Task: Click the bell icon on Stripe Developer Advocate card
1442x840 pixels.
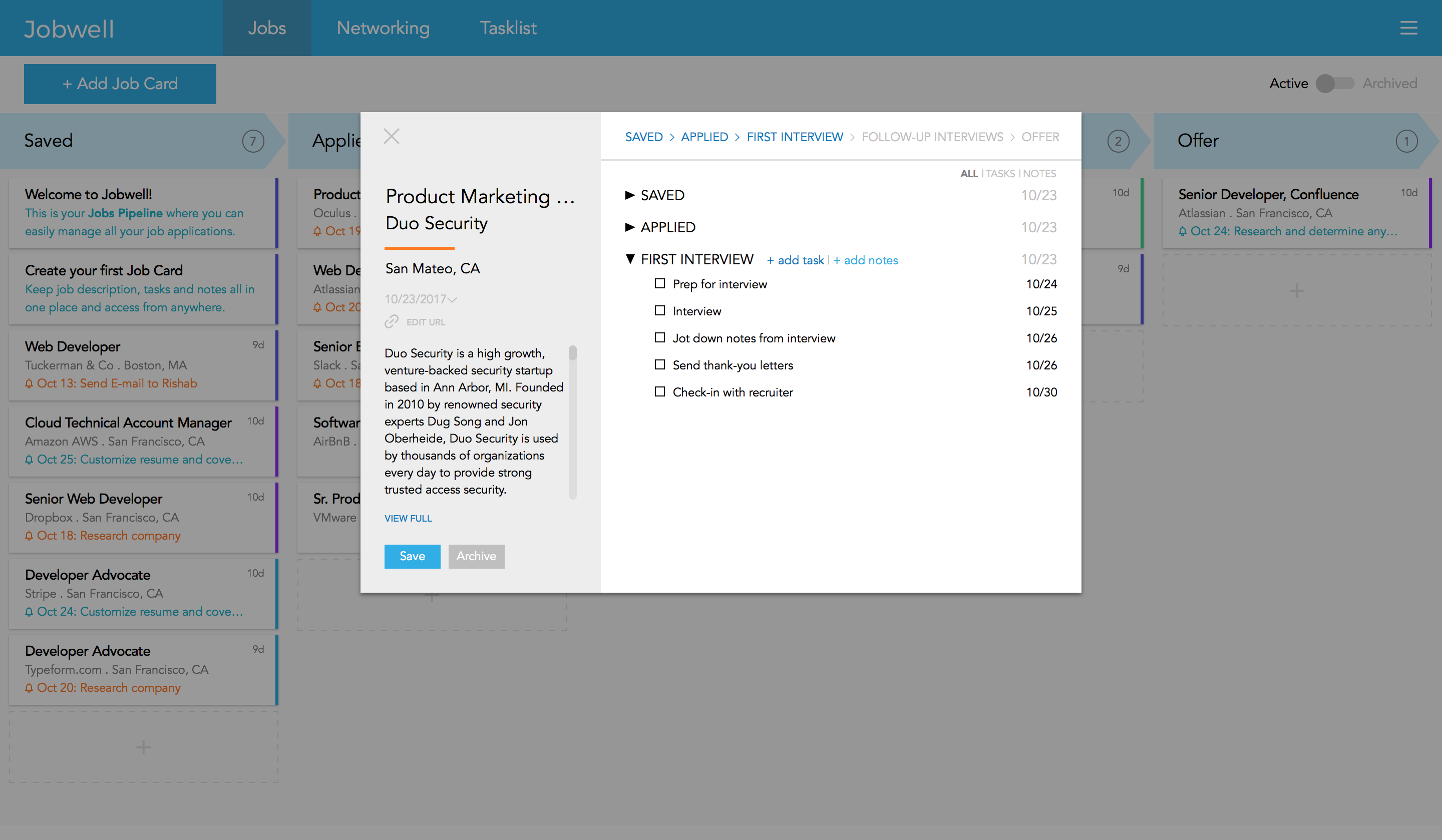Action: (29, 612)
